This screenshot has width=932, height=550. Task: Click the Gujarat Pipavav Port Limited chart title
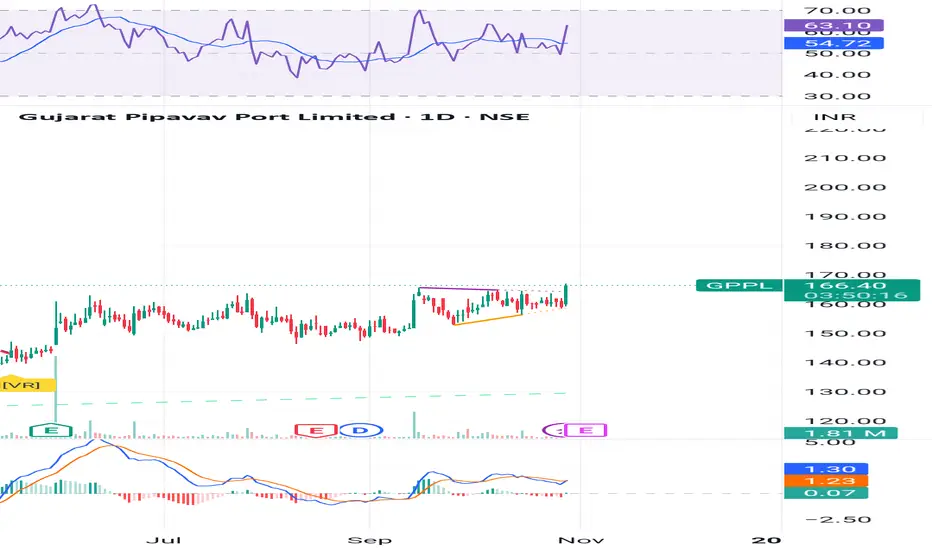point(274,117)
